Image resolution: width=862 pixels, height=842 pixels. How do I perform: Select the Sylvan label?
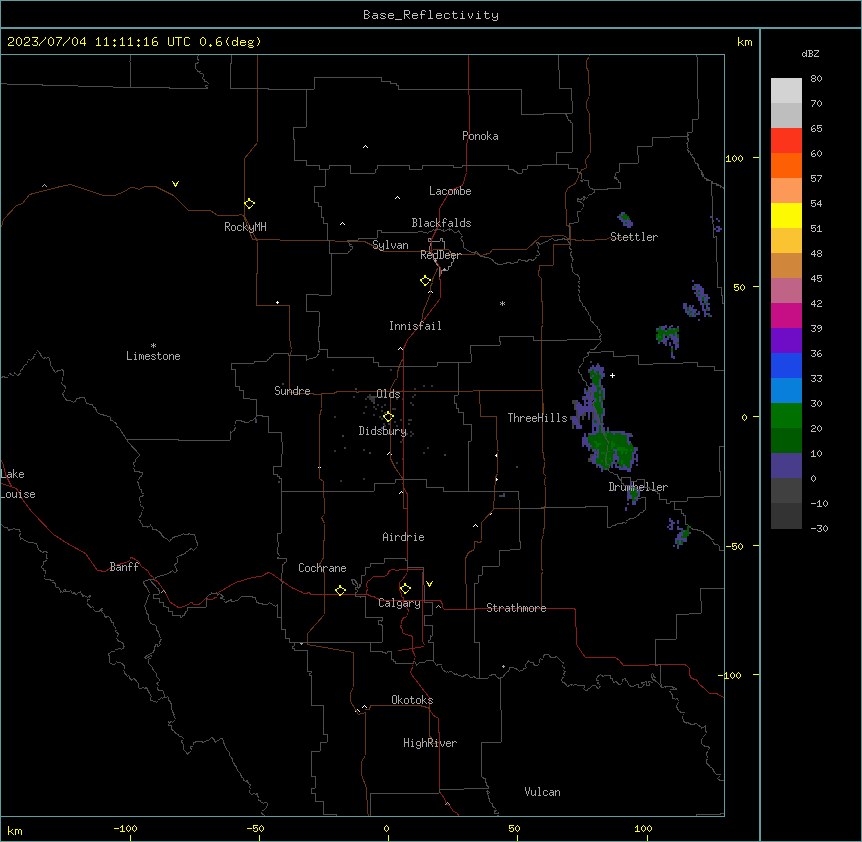pos(390,245)
